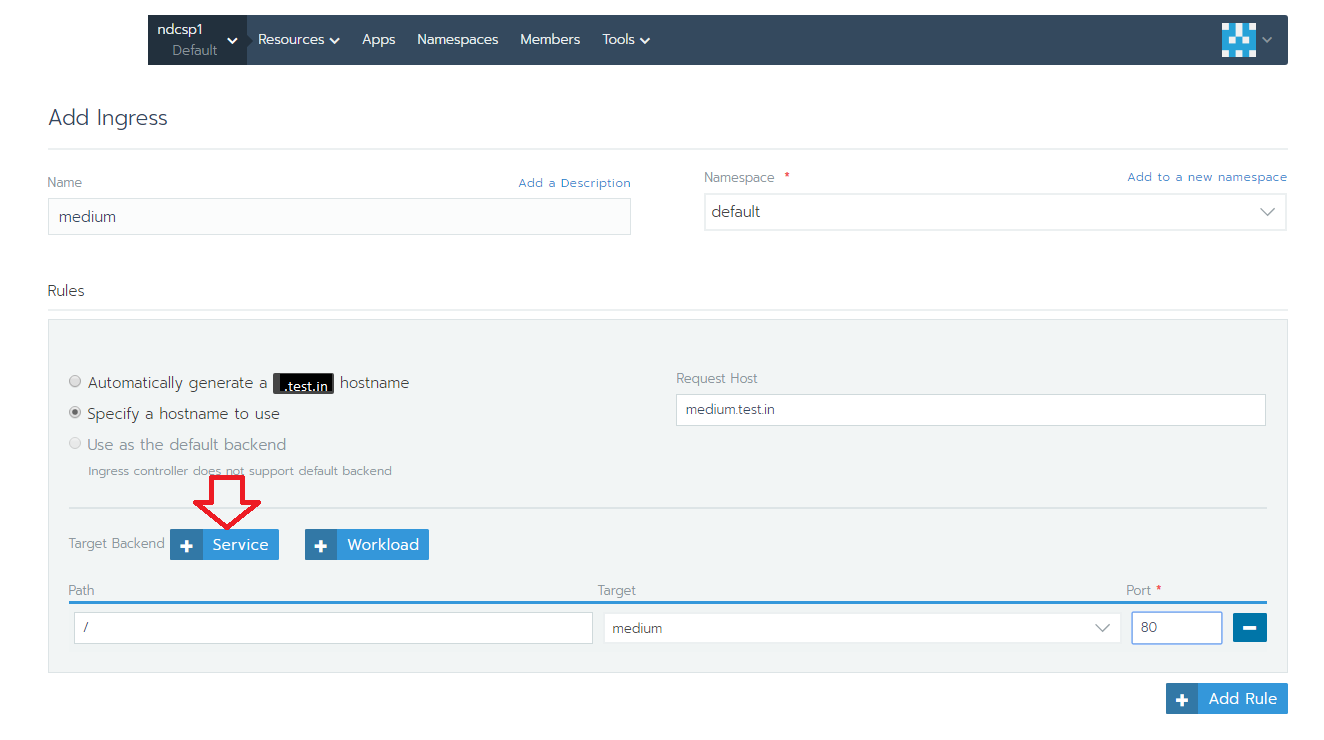Click the .test.in hostname badge
Viewport: 1324px width, 740px height.
pos(303,383)
